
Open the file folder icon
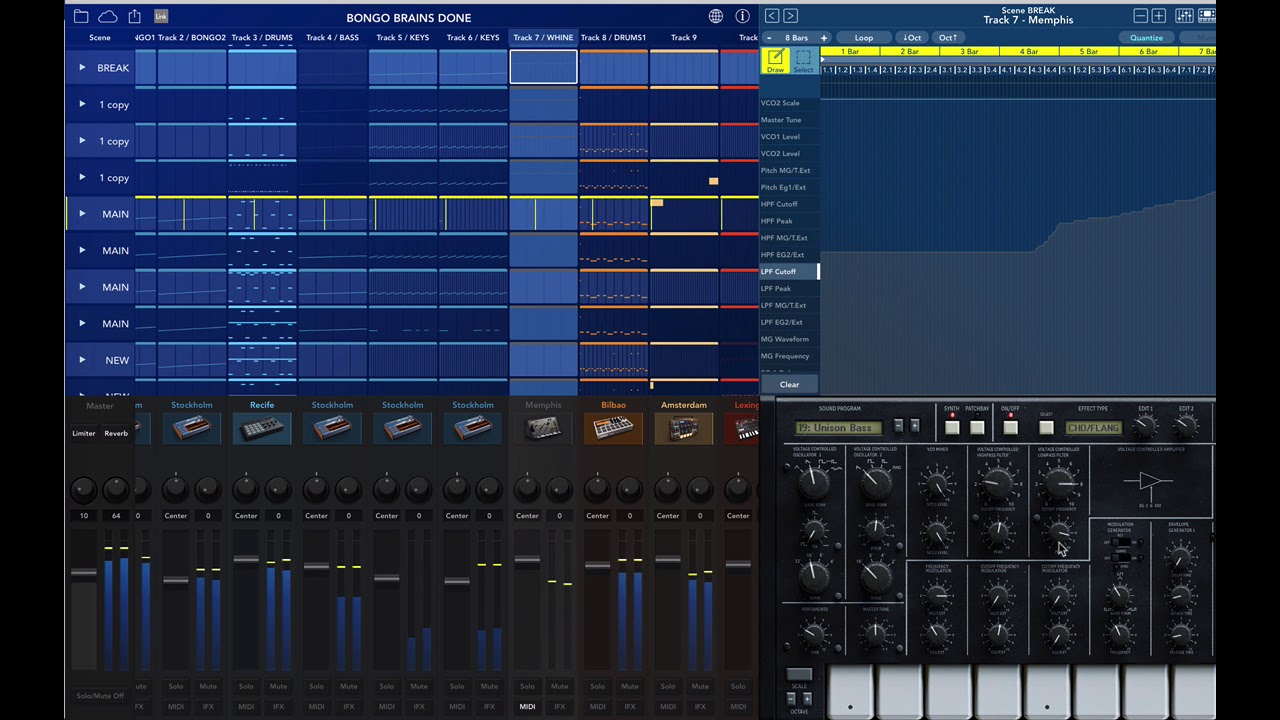81,17
